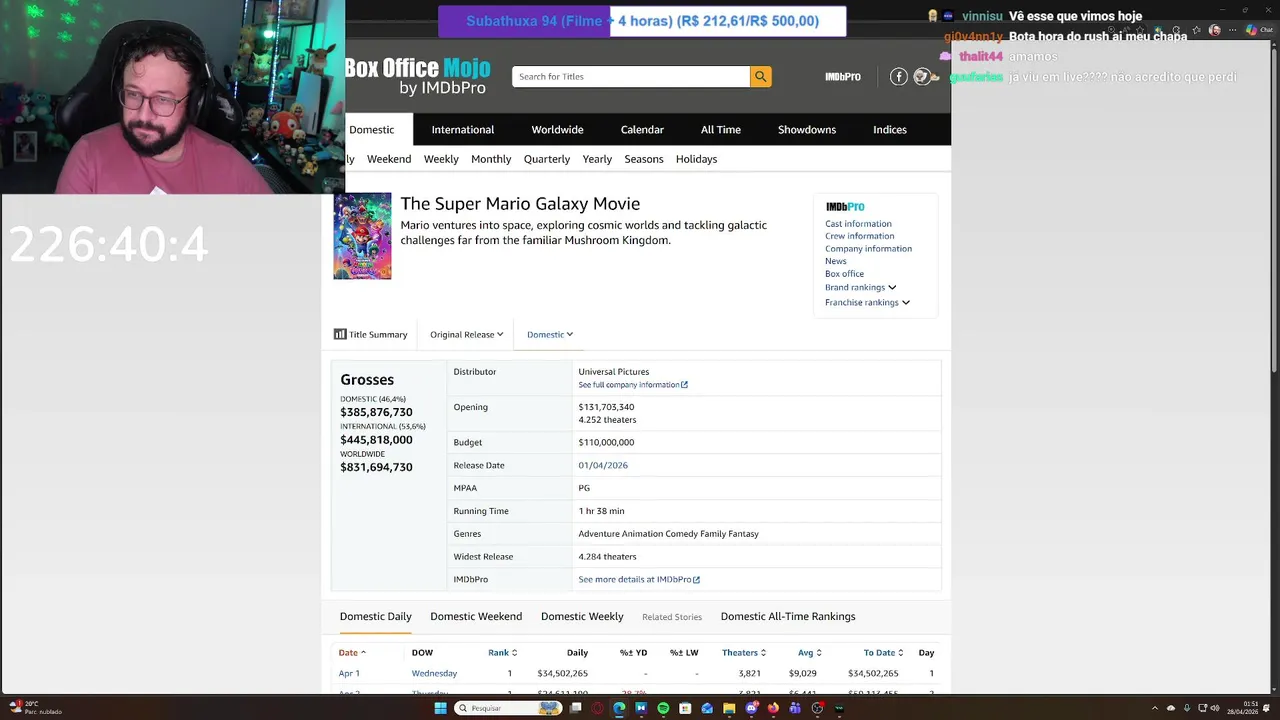The height and width of the screenshot is (720, 1280).
Task: Open the Cast information link
Action: (x=858, y=224)
